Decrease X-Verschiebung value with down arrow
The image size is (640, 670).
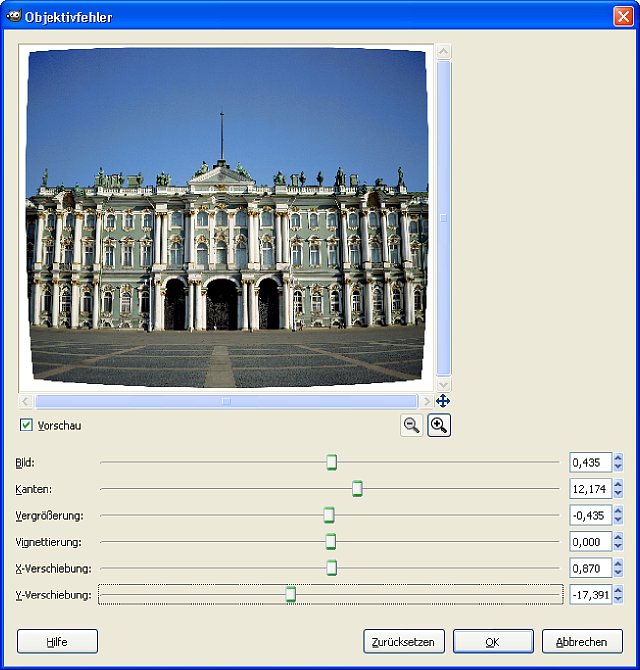(618, 573)
